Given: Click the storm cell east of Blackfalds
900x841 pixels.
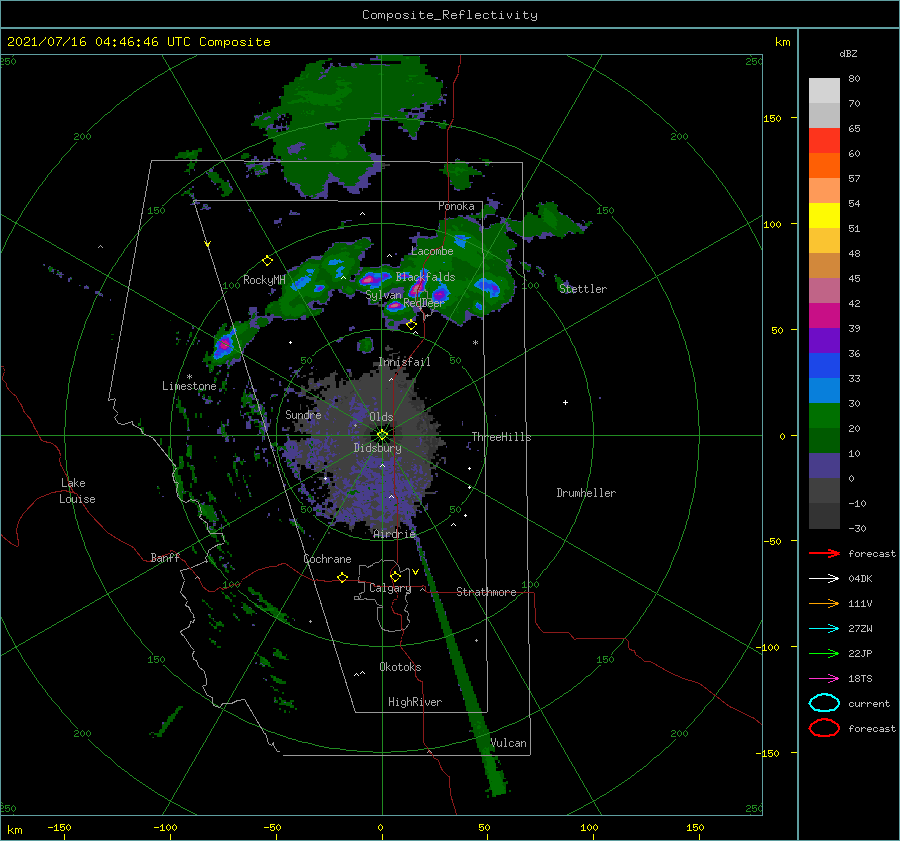Looking at the screenshot, I should 487,285.
